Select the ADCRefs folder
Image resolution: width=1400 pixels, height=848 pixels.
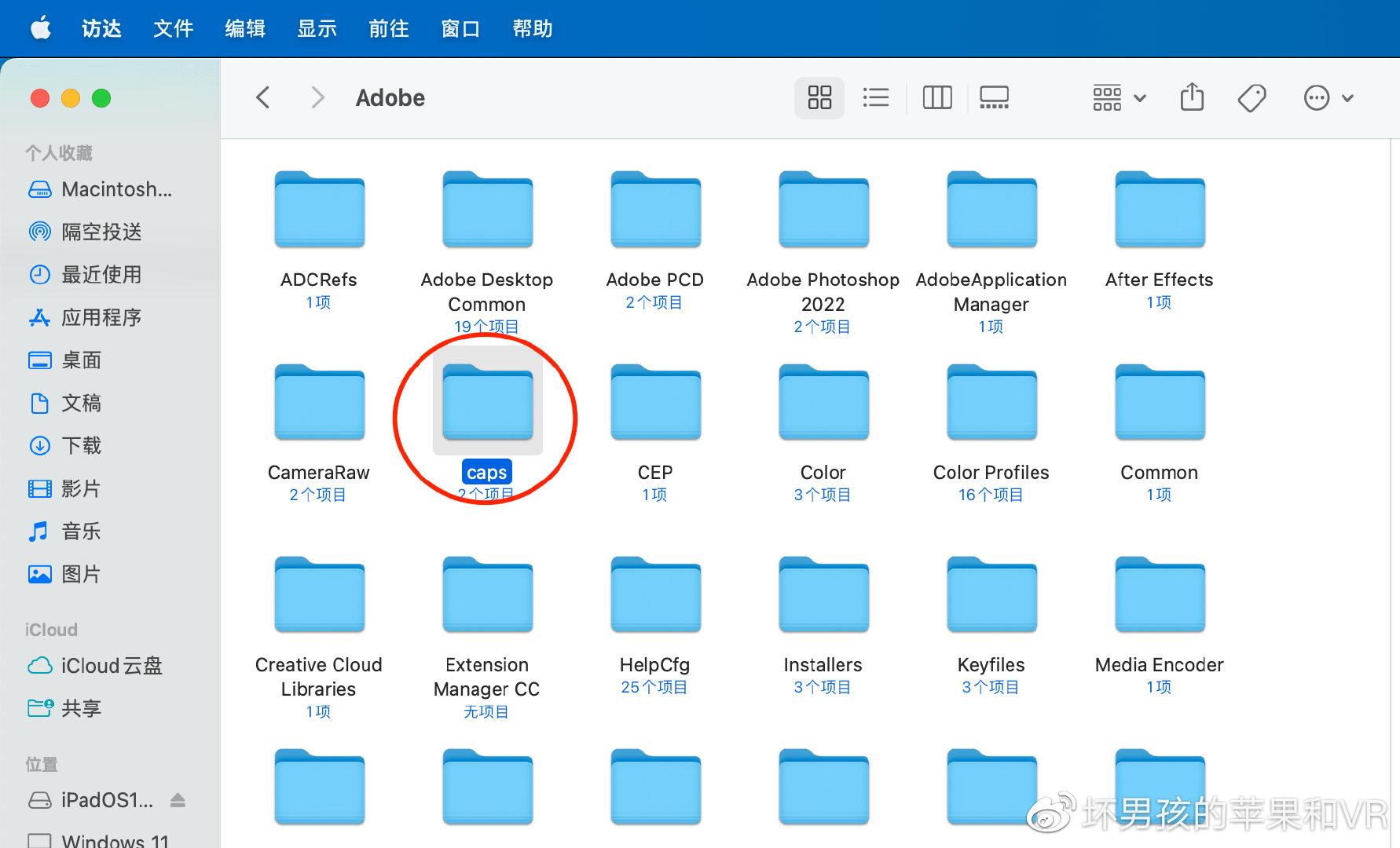(x=319, y=210)
